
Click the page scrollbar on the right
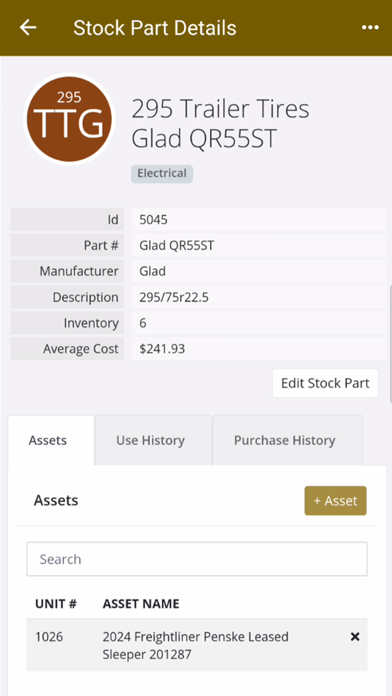click(x=390, y=344)
